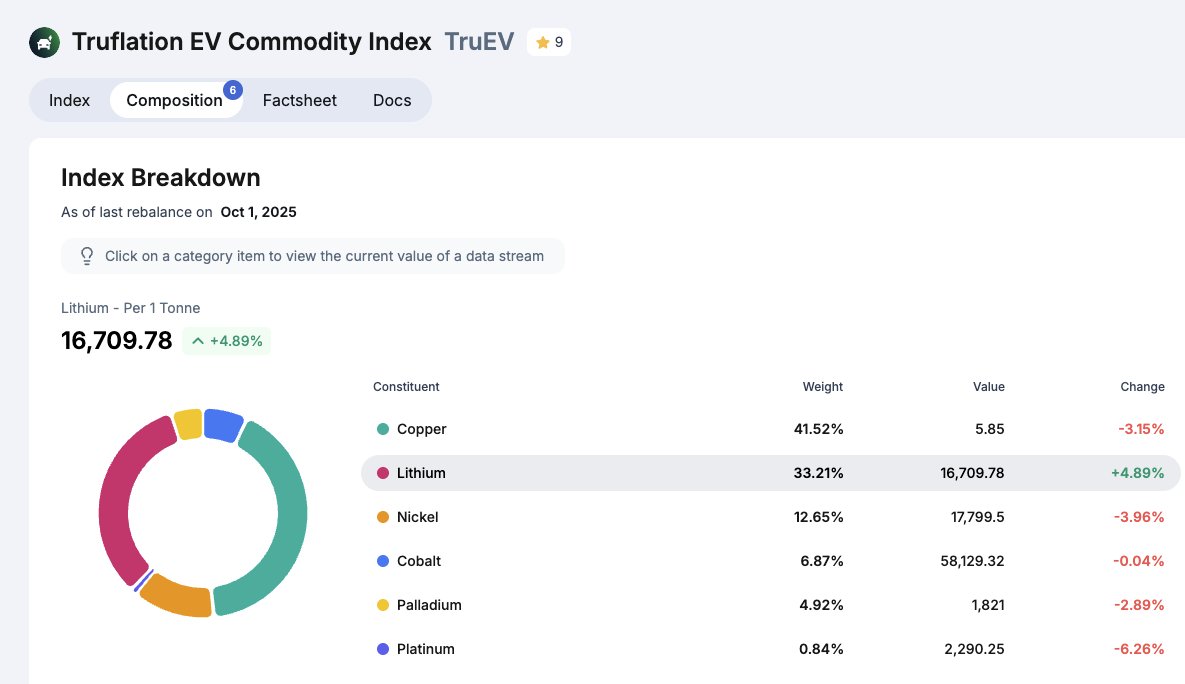This screenshot has width=1185, height=684.
Task: Click Nickel change -3.96%
Action: [x=1139, y=517]
